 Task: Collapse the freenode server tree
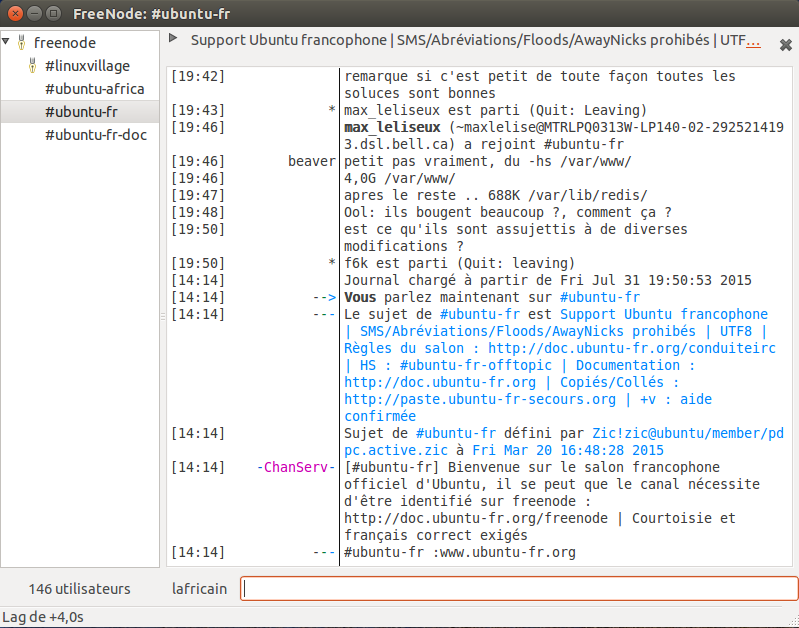[6, 42]
